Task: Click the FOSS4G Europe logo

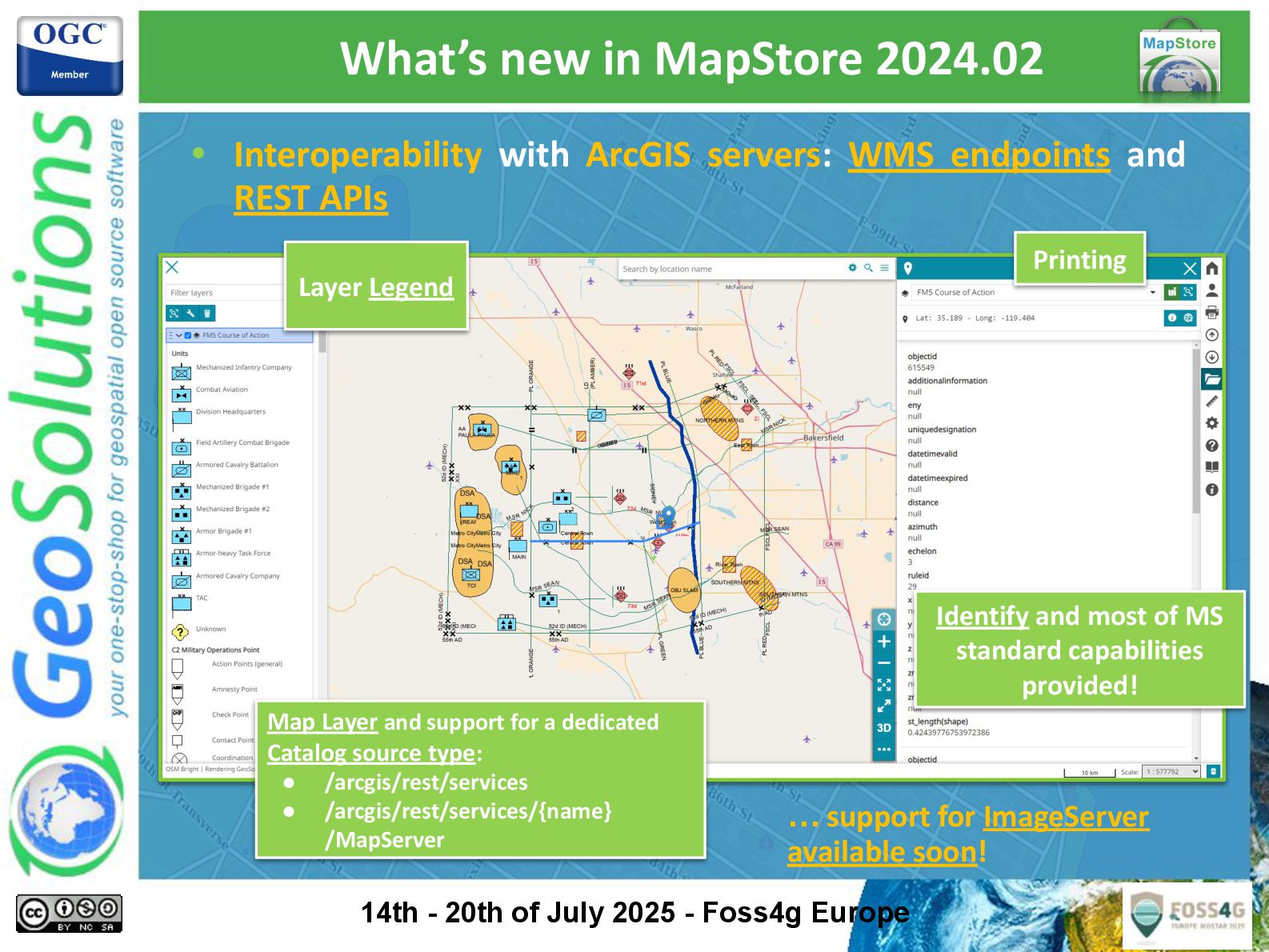Action: [x=1187, y=914]
